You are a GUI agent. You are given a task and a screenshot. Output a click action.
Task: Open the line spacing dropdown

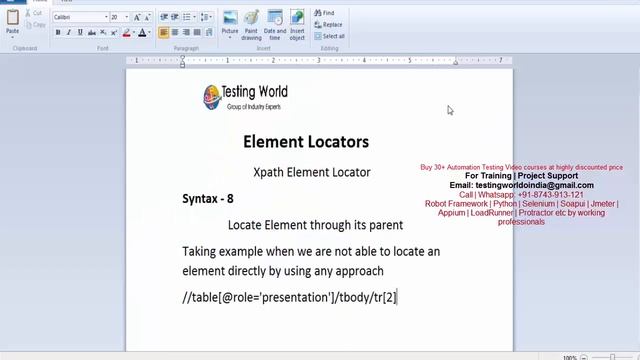(x=206, y=17)
